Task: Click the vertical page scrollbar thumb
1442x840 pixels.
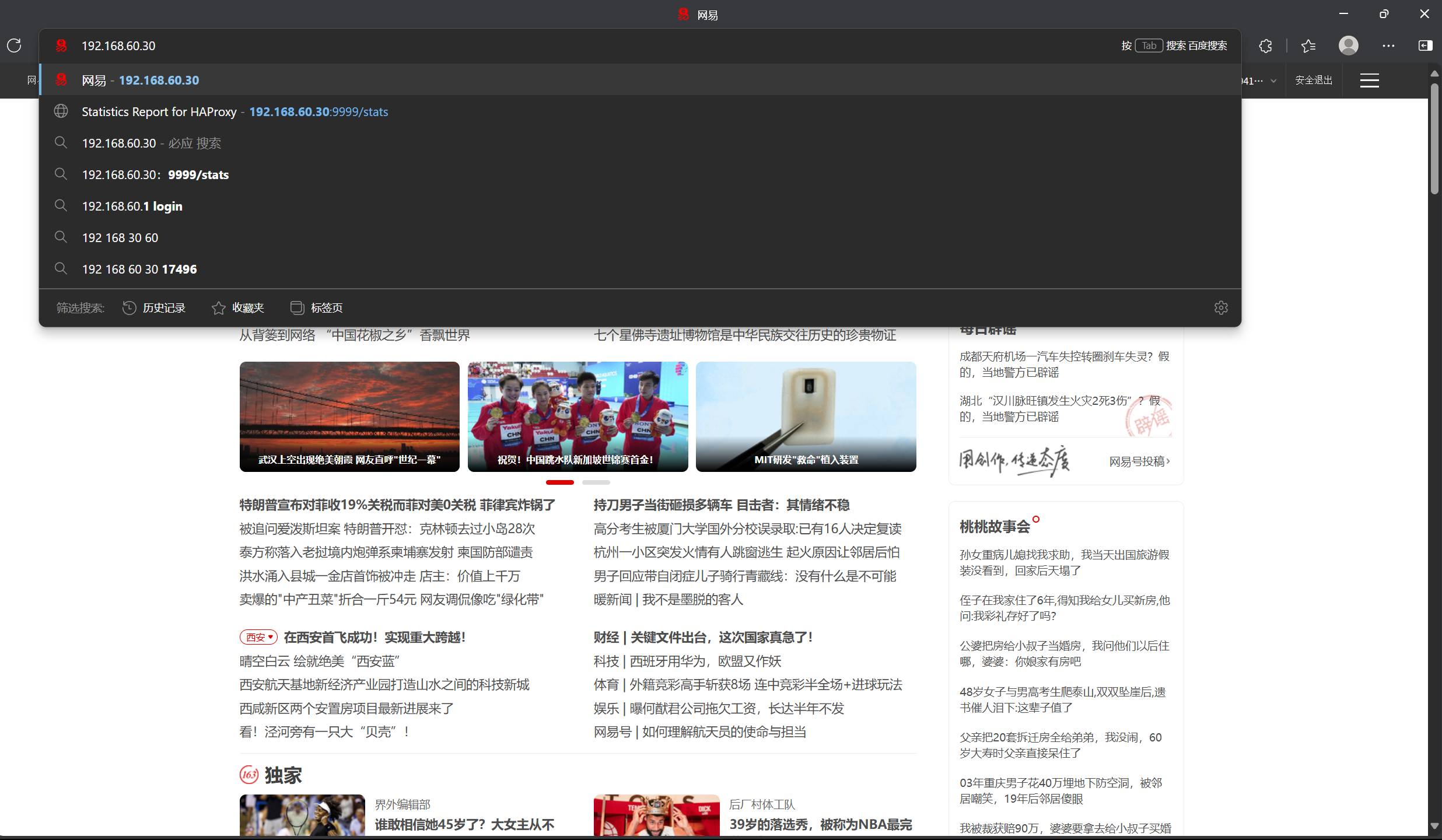Action: tap(1434, 139)
